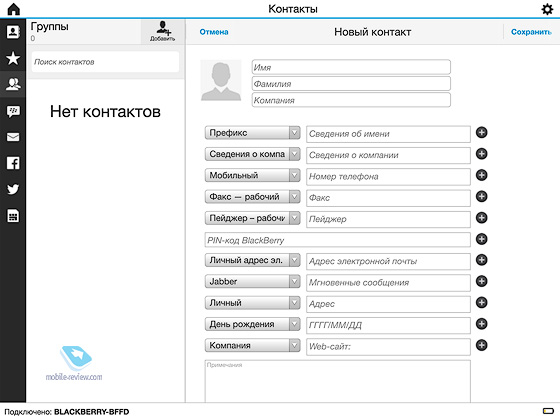Click the PIN-код BlackBerry field

pos(338,240)
